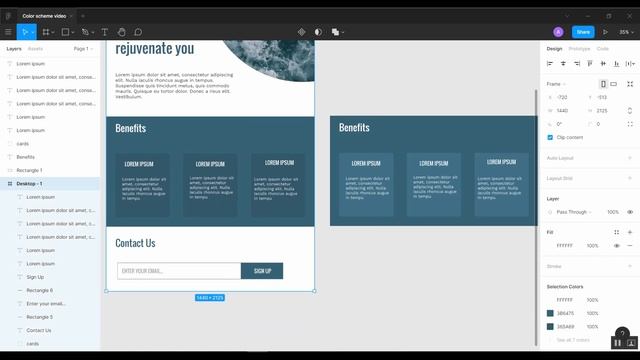640x360 pixels.
Task: Switch to the Code tab
Action: click(602, 49)
